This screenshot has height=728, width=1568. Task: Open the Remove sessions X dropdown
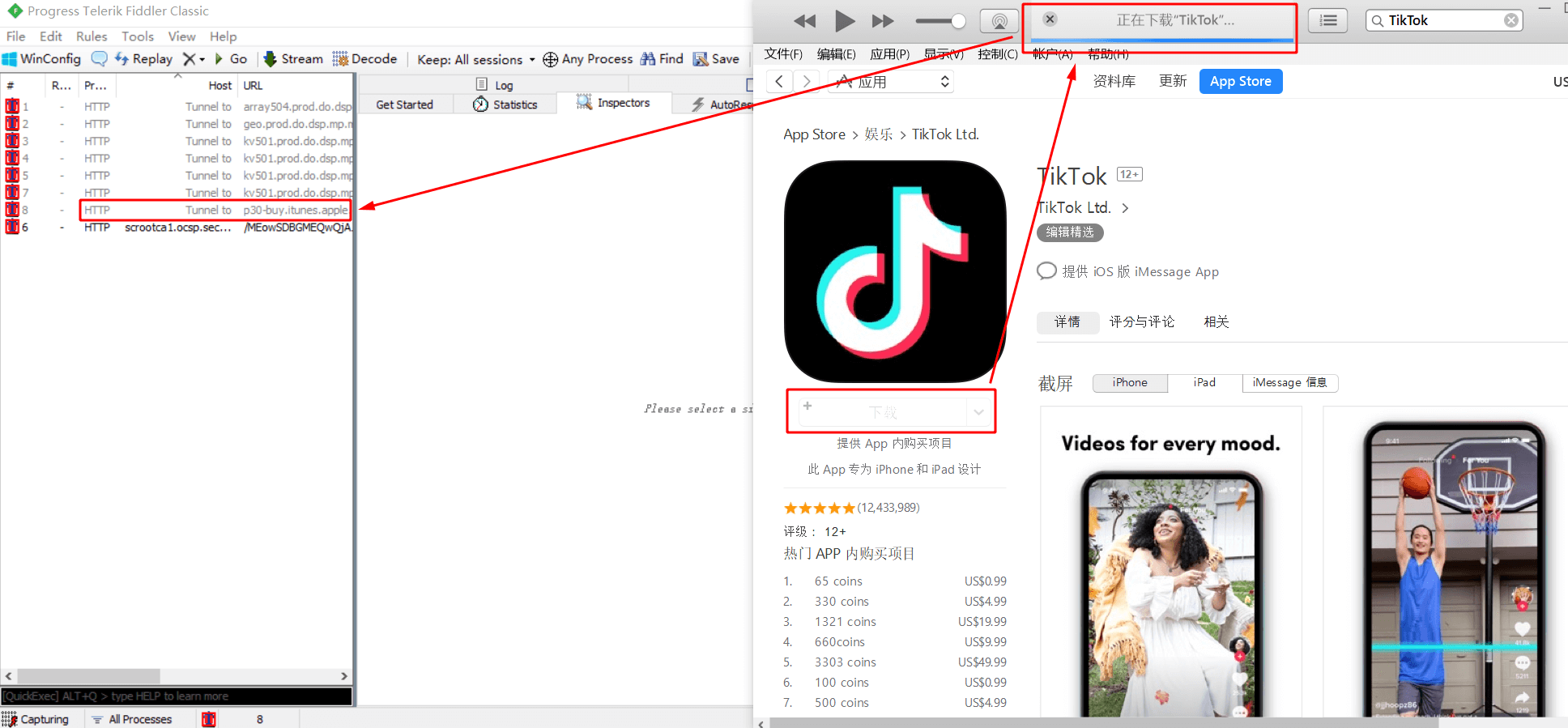pos(194,59)
